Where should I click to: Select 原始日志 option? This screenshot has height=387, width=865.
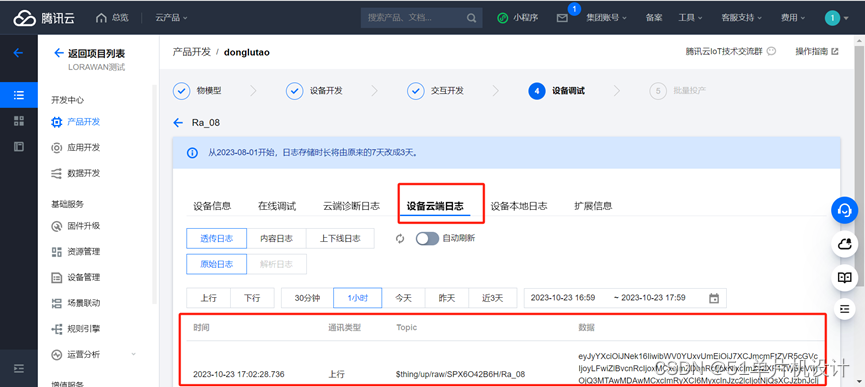[x=216, y=264]
